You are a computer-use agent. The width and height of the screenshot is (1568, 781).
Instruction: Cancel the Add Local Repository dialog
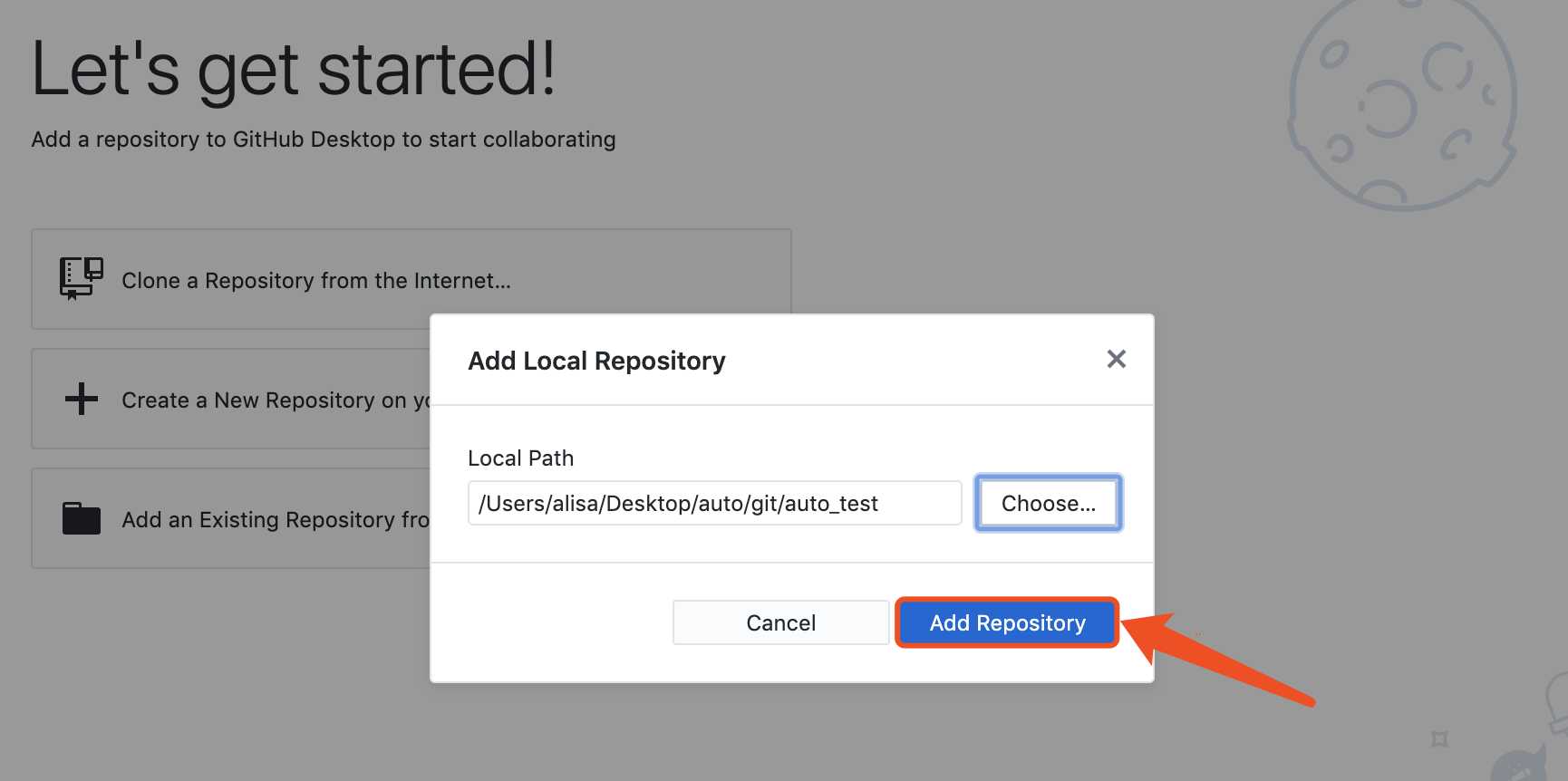780,622
